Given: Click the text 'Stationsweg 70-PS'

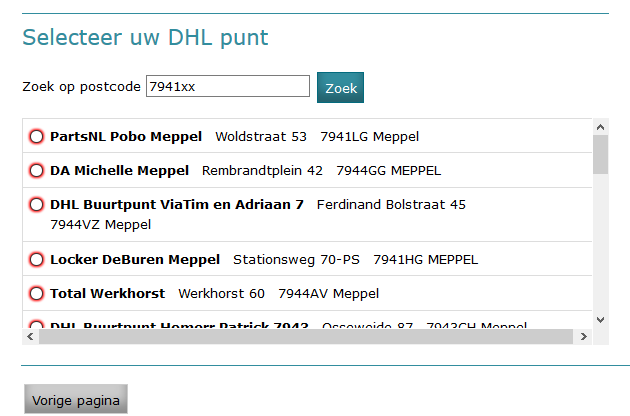Looking at the screenshot, I should click(296, 260).
